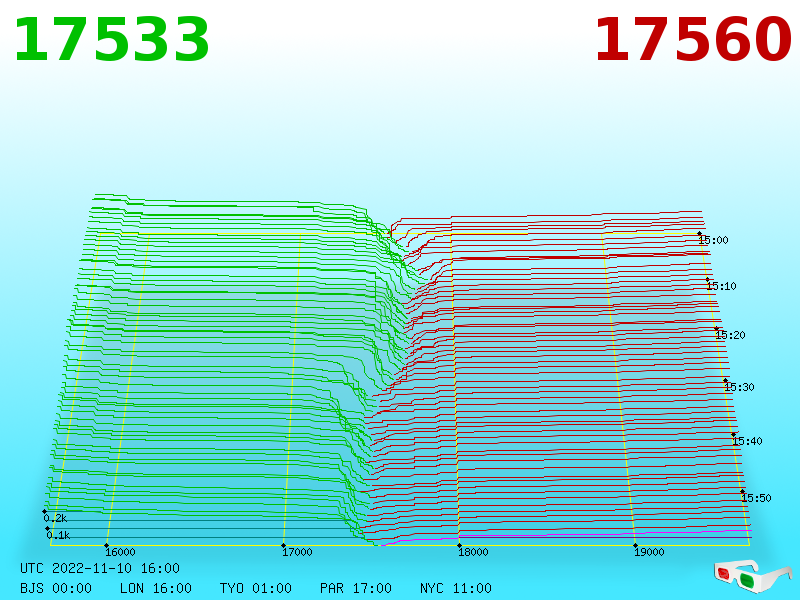Image resolution: width=800 pixels, height=600 pixels.
Task: Click the 15:00 time axis marker
Action: coord(713,240)
